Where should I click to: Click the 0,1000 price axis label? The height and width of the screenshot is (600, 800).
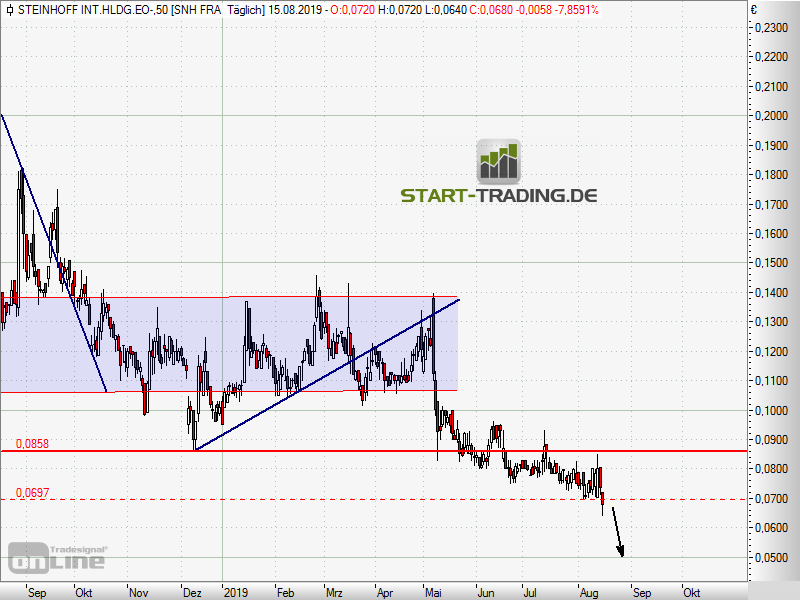(x=771, y=410)
